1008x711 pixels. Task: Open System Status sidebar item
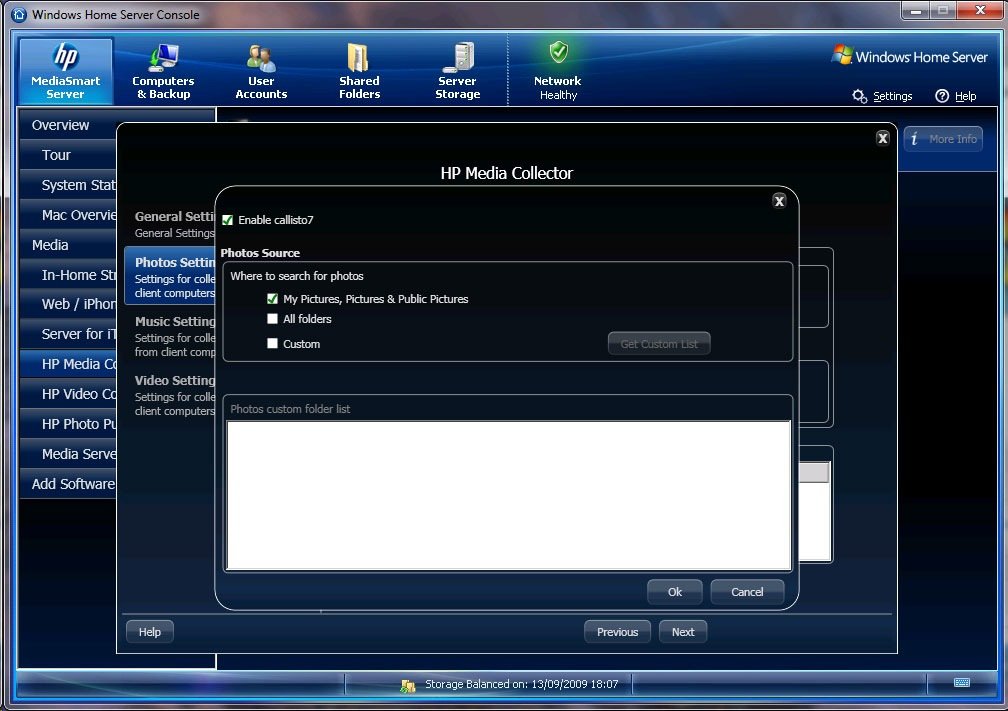(68, 185)
